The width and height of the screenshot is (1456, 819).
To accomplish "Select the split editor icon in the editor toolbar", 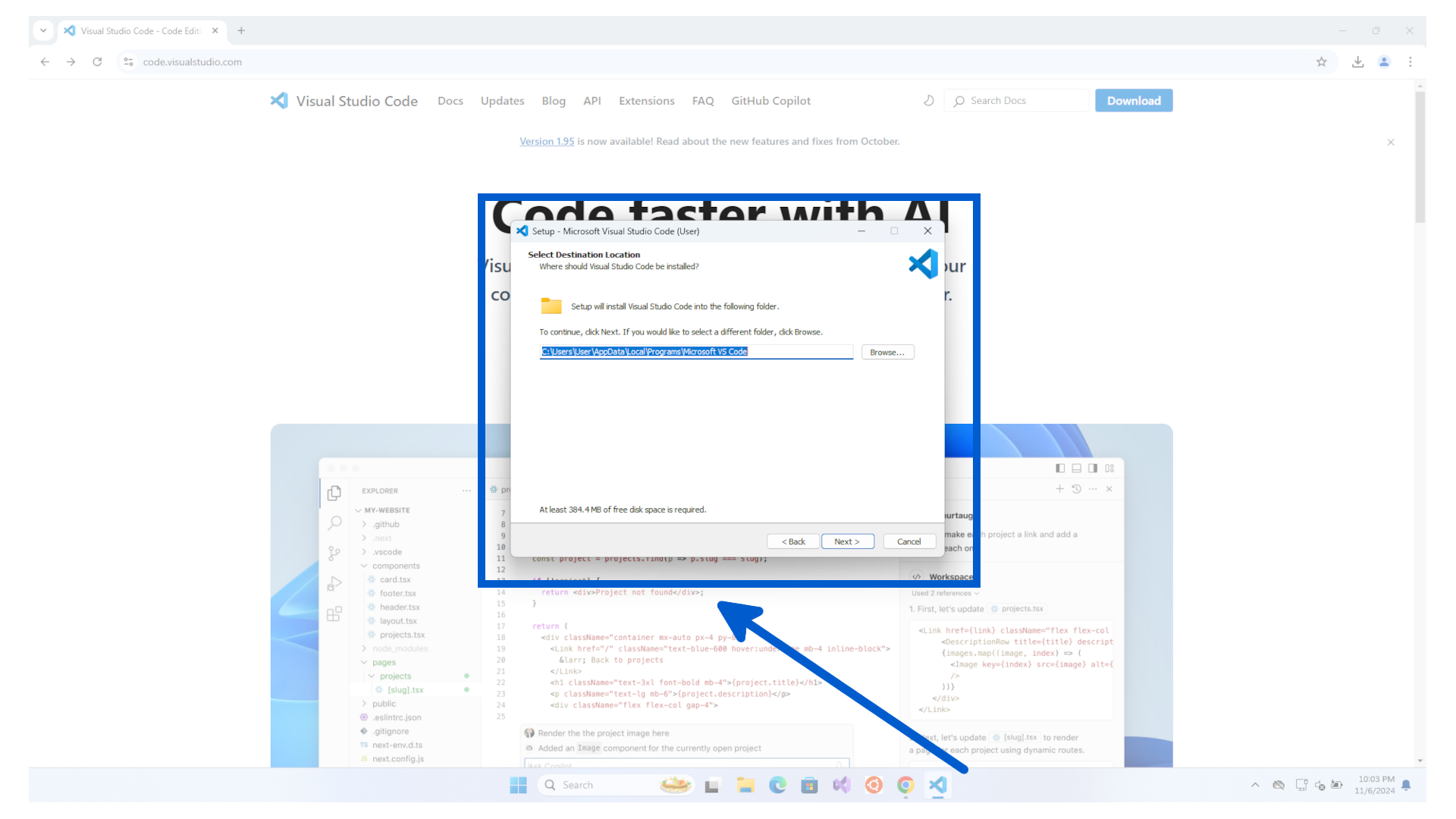I will [x=1093, y=468].
